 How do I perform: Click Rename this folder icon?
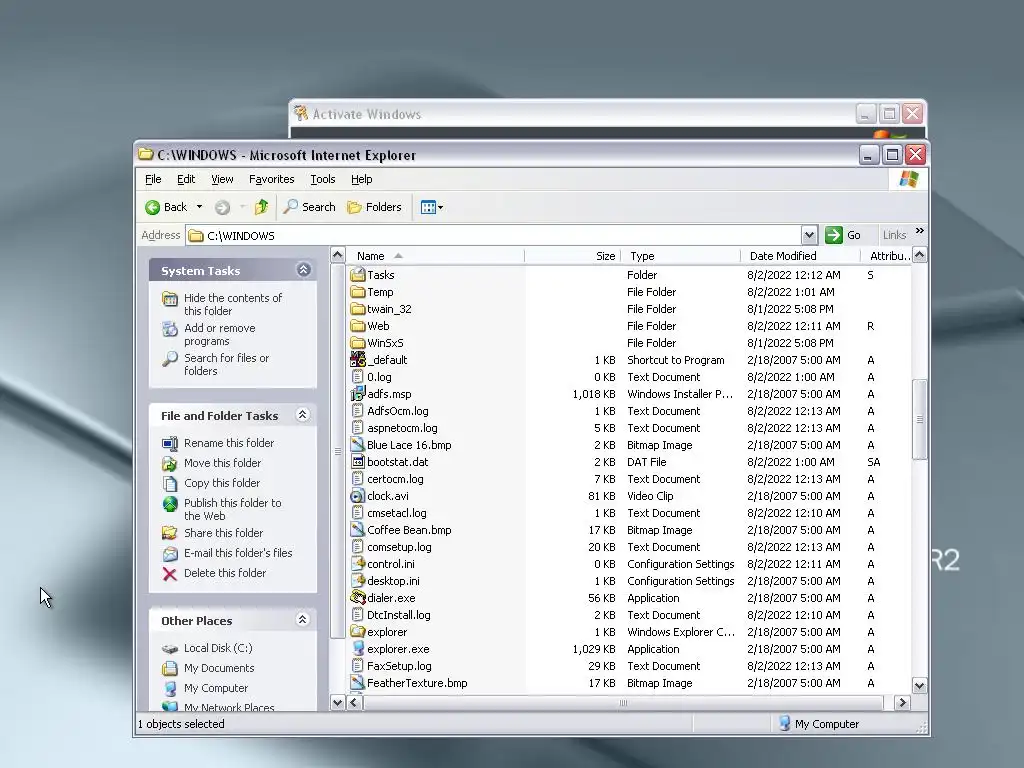[x=170, y=443]
